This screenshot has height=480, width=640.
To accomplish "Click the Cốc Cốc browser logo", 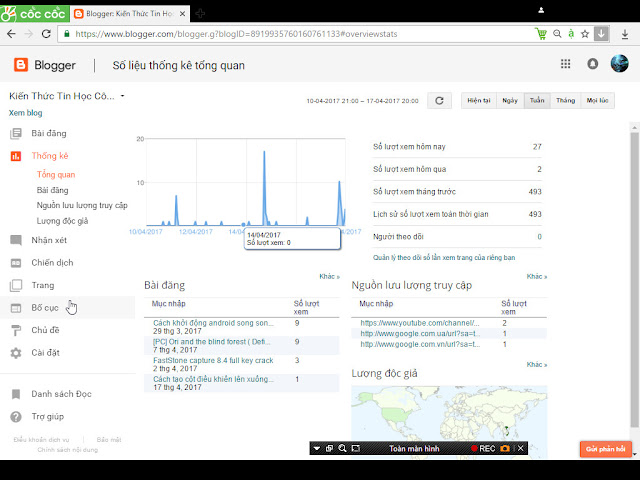I will pos(34,13).
